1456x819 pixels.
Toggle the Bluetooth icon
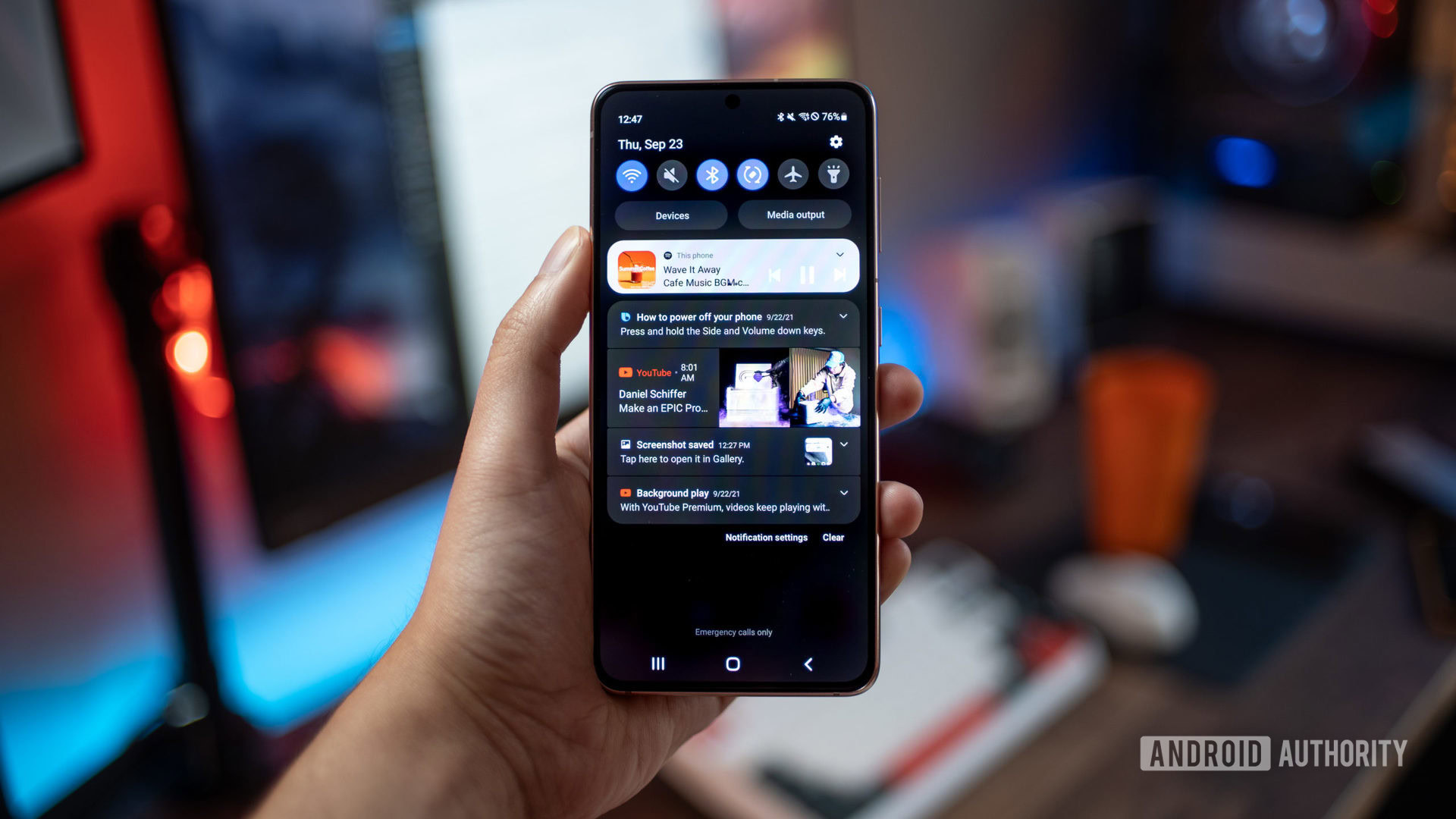(711, 175)
